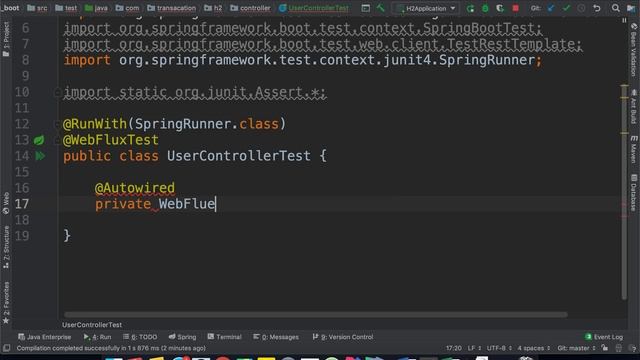
Task: Open the Event Log
Action: (604, 337)
